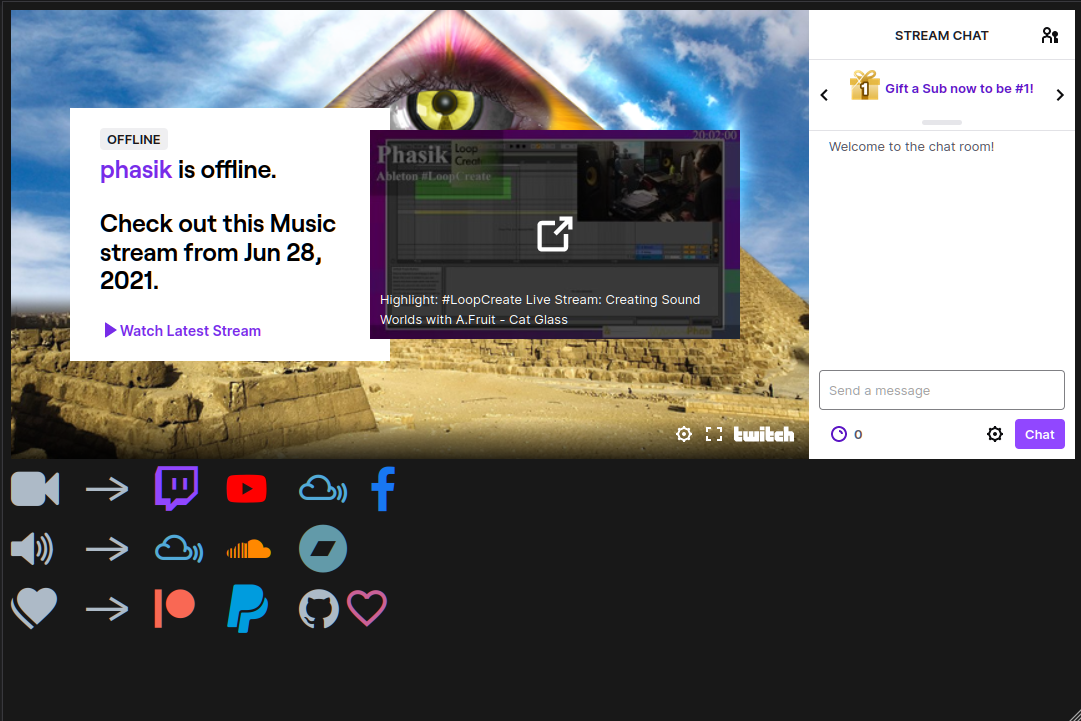Toggle player fullscreen icon
This screenshot has width=1081, height=721.
714,434
